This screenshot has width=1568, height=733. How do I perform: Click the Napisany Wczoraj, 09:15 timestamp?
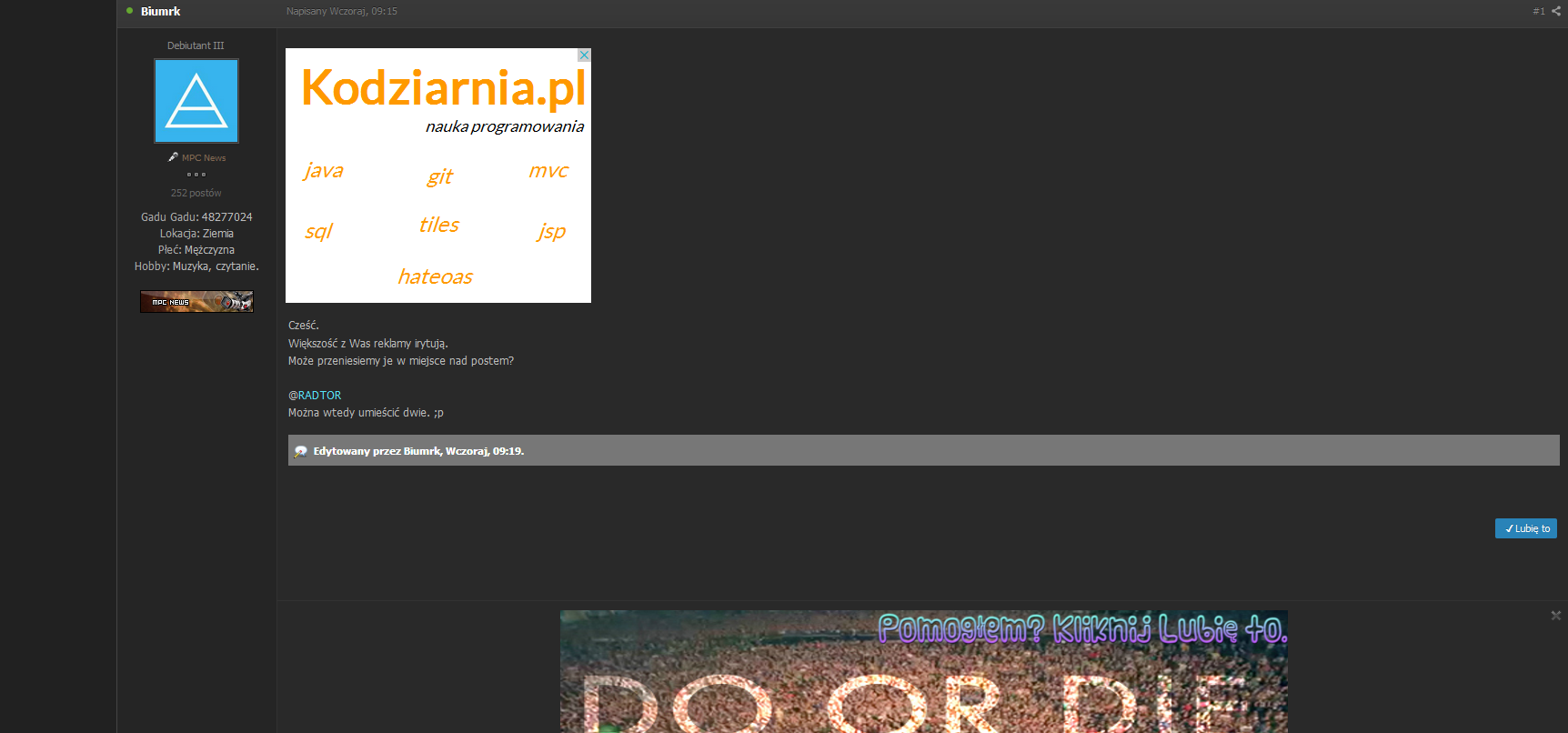click(342, 11)
